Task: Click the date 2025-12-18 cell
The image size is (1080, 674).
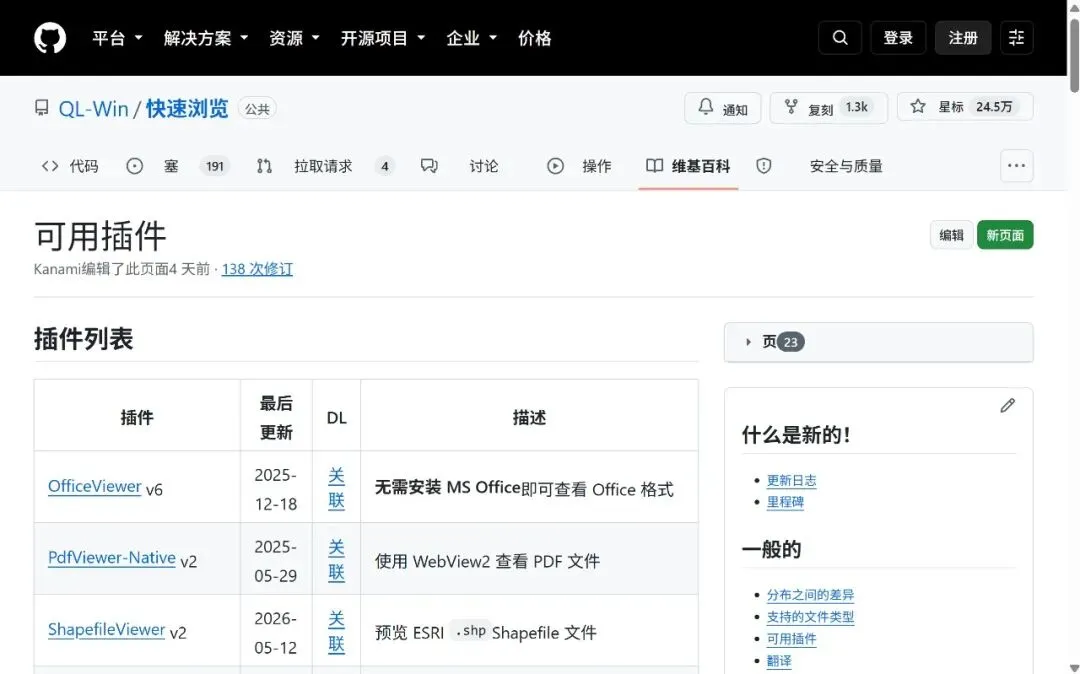Action: pyautogui.click(x=276, y=489)
